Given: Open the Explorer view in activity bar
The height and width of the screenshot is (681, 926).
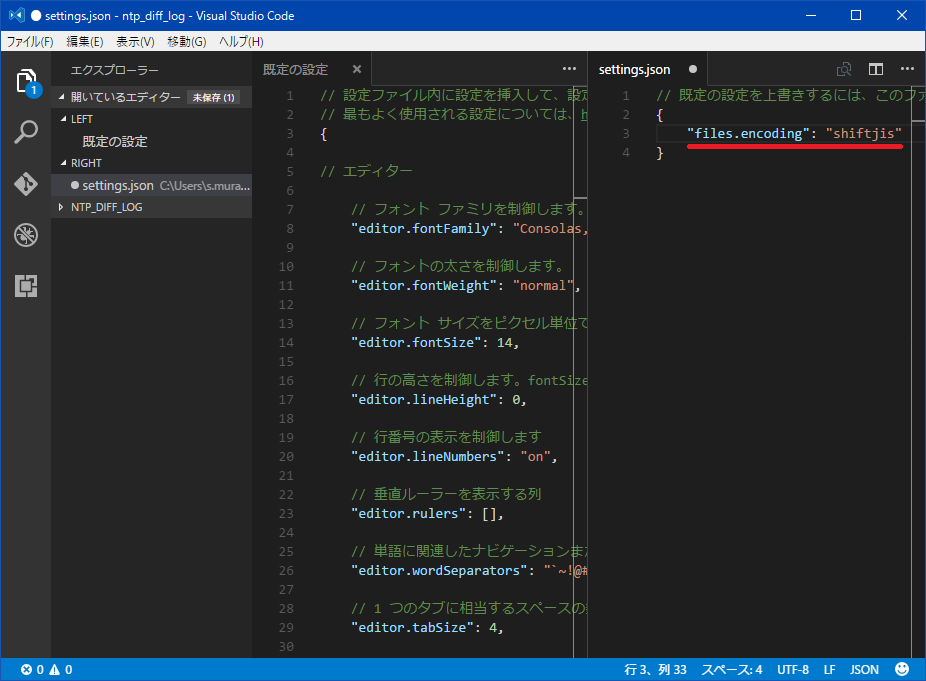Looking at the screenshot, I should tap(26, 82).
